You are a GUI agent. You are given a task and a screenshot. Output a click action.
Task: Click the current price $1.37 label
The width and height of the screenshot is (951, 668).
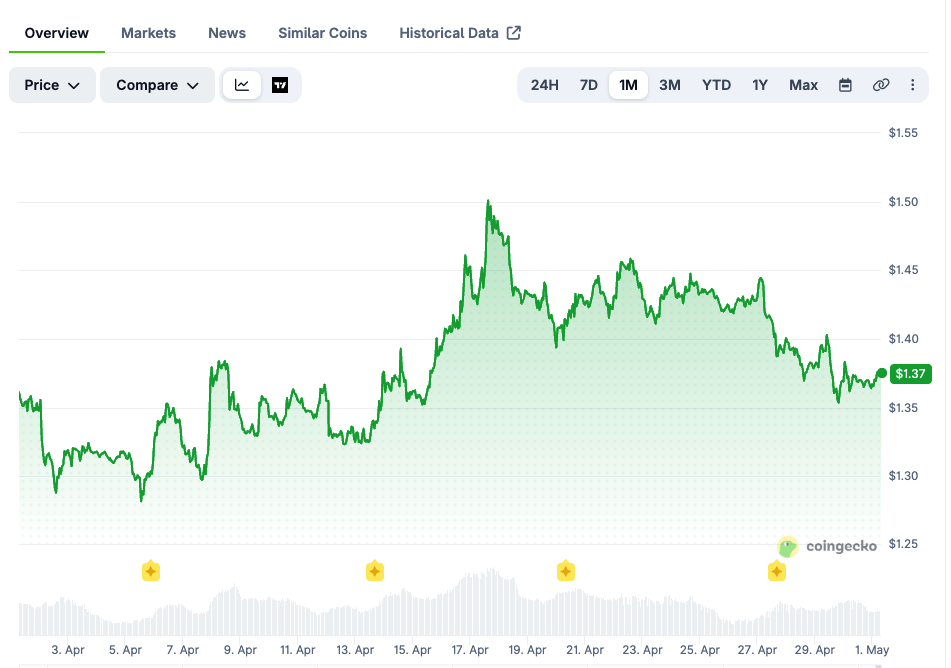tap(910, 374)
